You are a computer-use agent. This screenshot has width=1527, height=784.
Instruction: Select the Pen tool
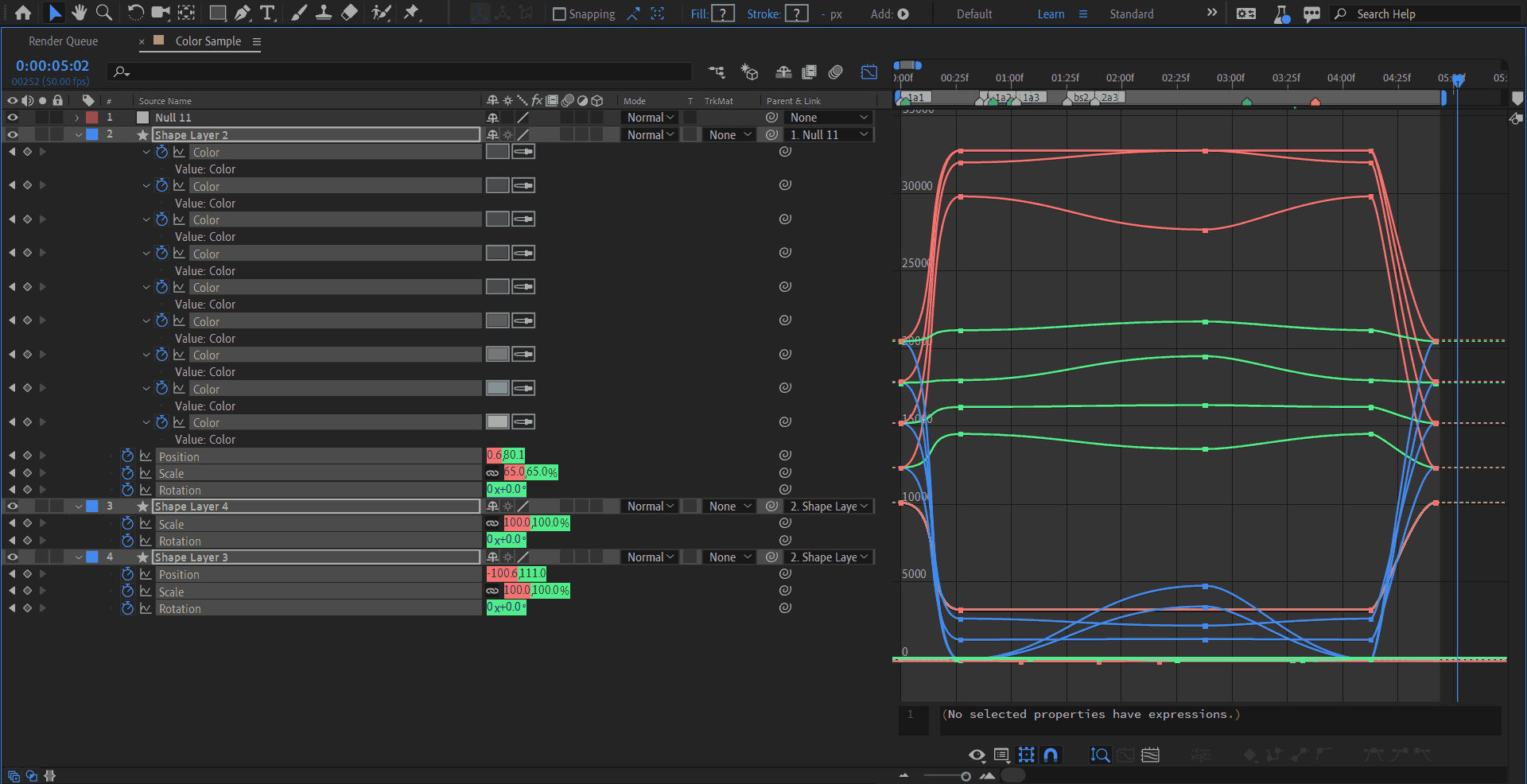(243, 13)
